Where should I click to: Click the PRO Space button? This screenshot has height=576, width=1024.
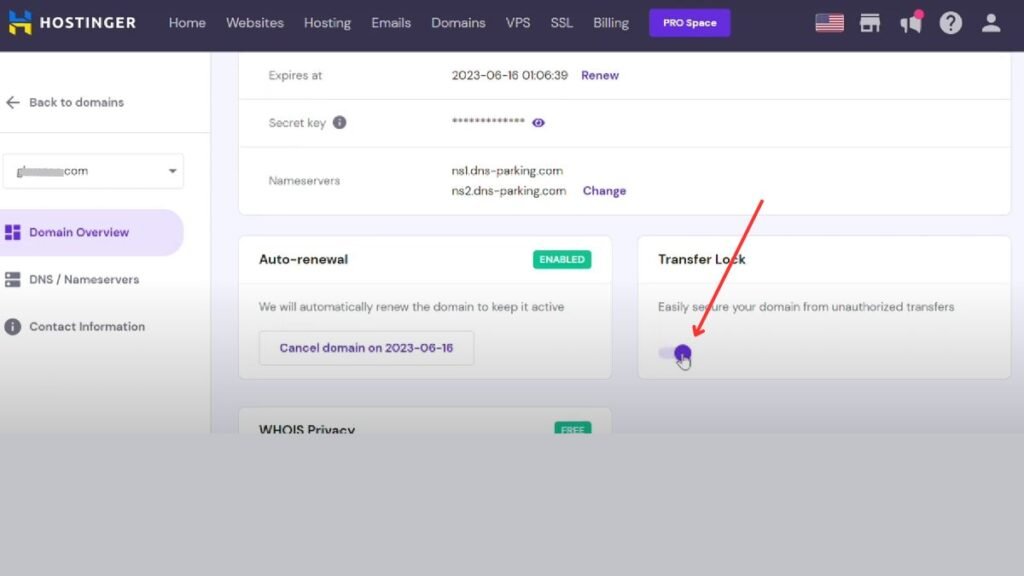pos(690,23)
